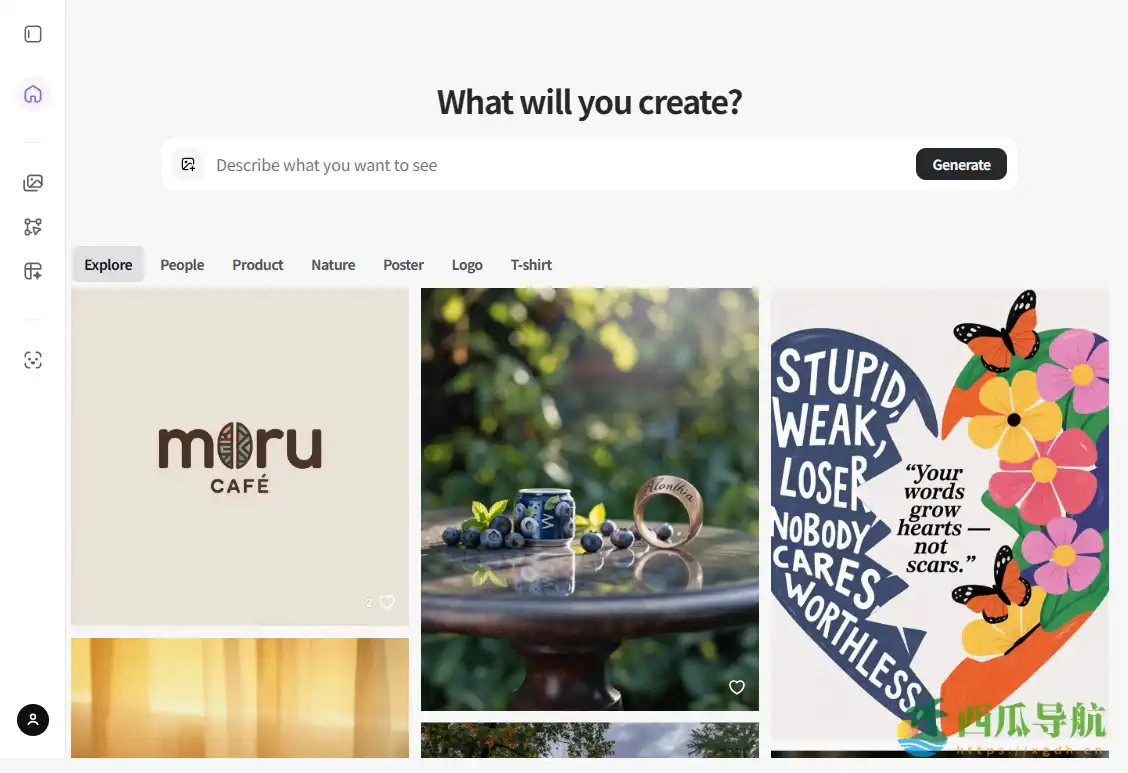
Task: Select the Explore tab
Action: tap(108, 265)
